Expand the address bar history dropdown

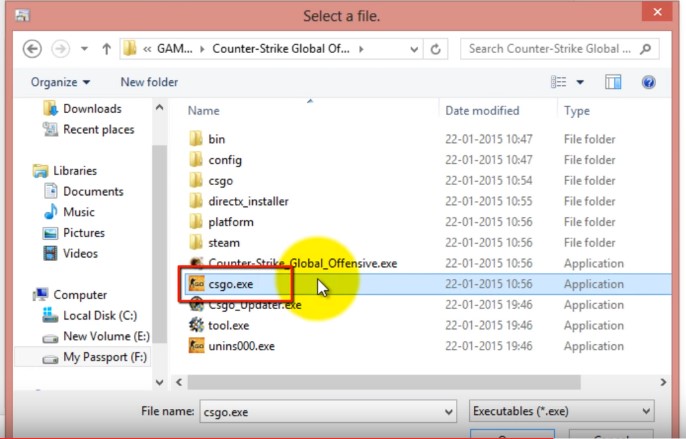point(413,49)
